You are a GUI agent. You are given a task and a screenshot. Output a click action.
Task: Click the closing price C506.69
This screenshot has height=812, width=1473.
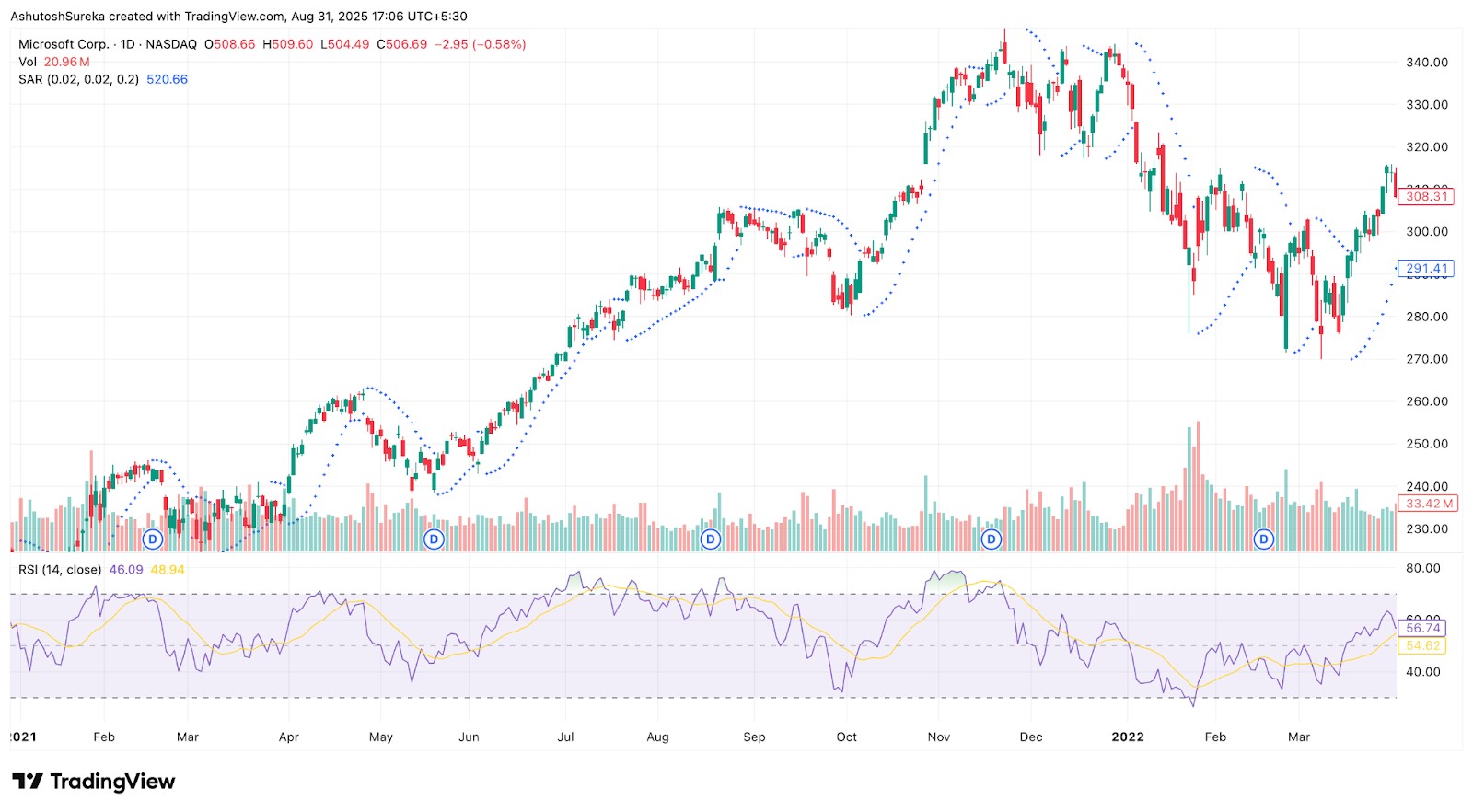pyautogui.click(x=401, y=44)
